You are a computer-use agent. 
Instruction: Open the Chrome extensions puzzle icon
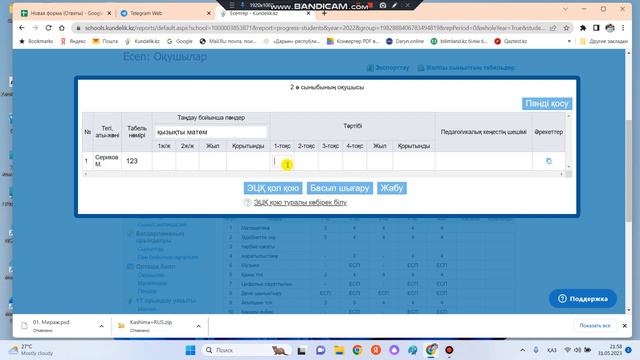(x=583, y=28)
